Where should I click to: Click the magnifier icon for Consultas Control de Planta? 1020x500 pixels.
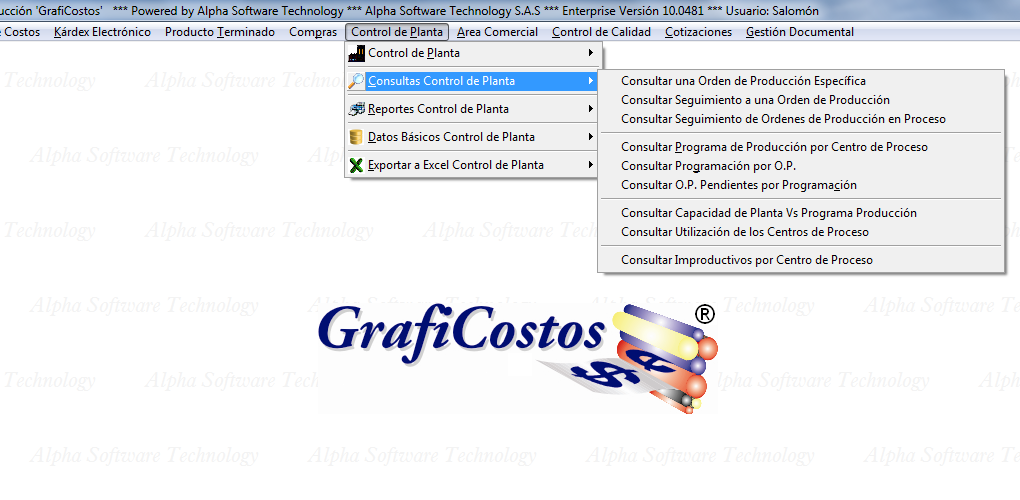357,81
